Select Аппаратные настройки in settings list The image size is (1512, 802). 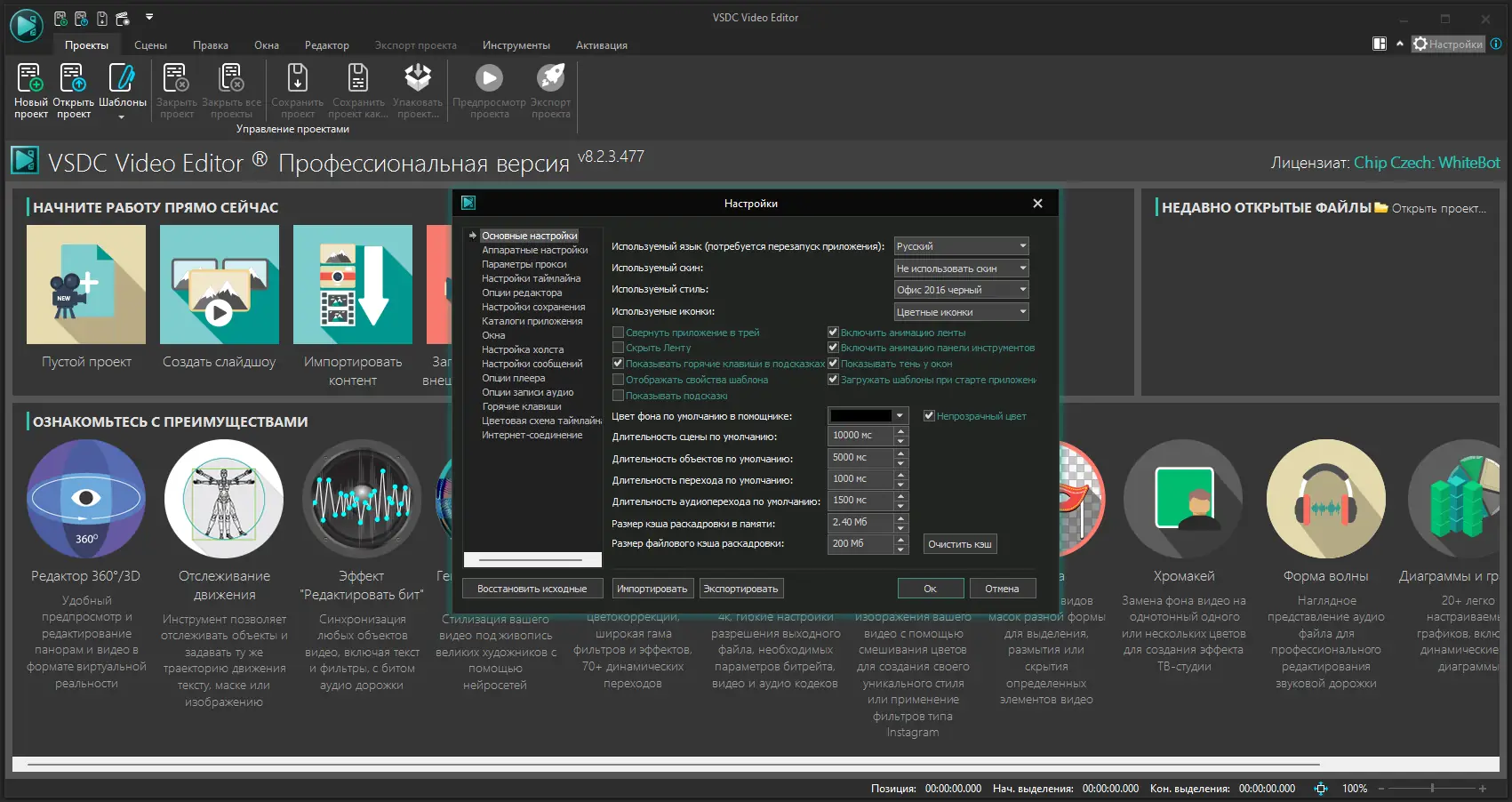[x=535, y=250]
